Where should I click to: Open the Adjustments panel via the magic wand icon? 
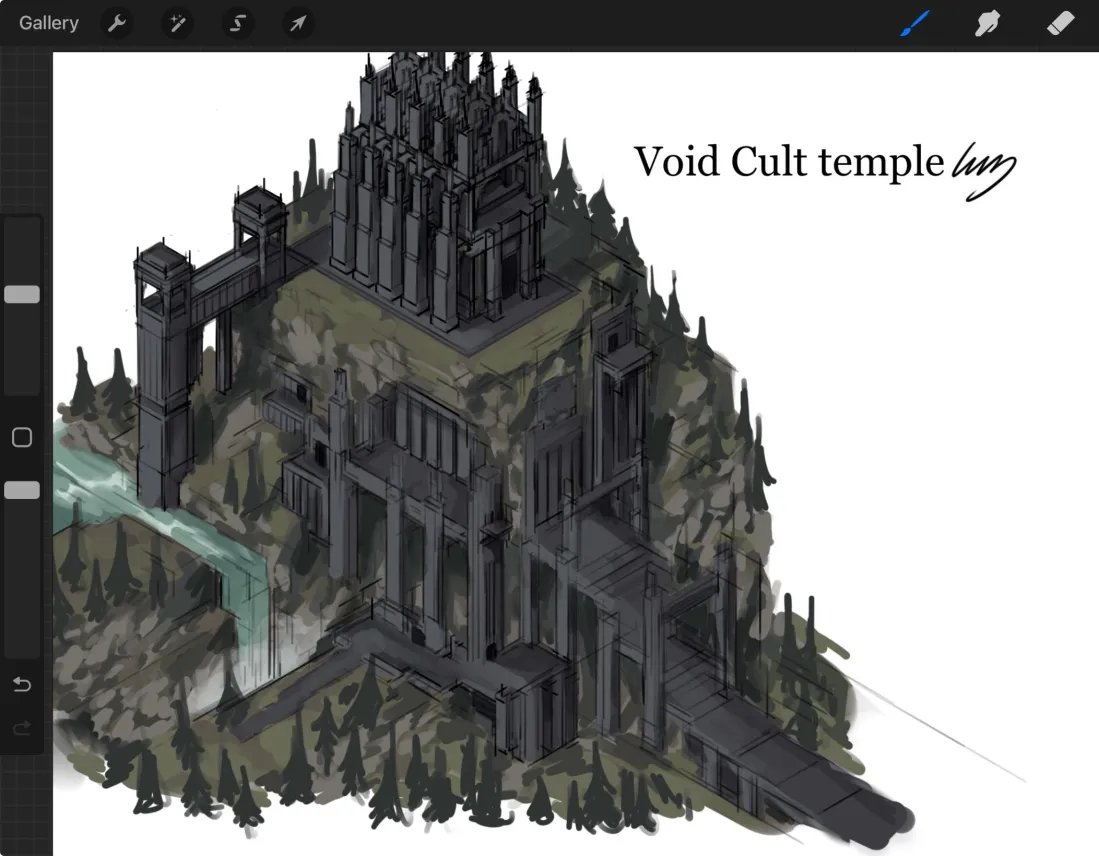[177, 22]
